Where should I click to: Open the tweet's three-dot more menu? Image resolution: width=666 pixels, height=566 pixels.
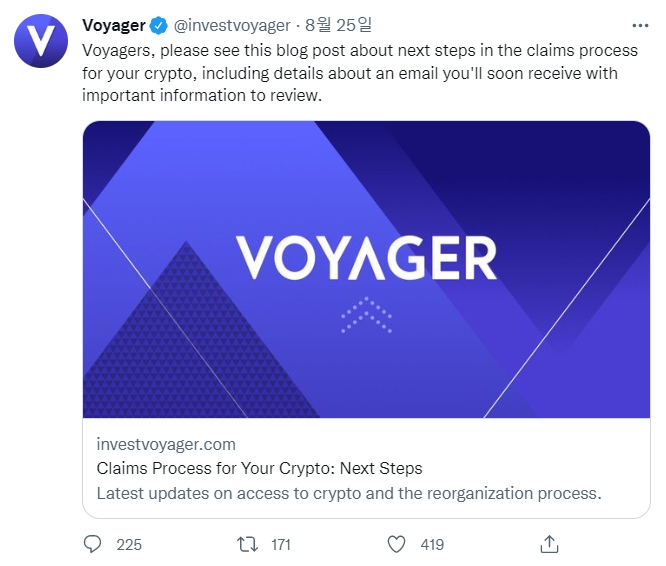coord(639,26)
